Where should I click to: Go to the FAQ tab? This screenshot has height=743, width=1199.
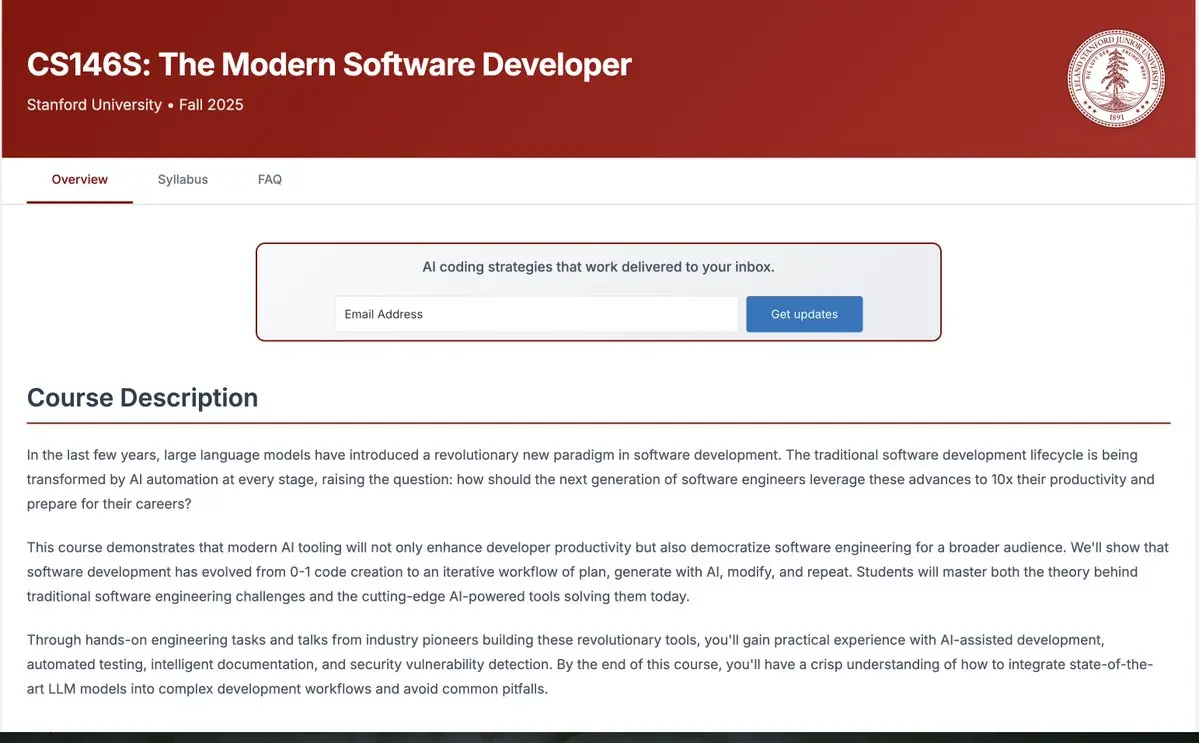(x=270, y=180)
